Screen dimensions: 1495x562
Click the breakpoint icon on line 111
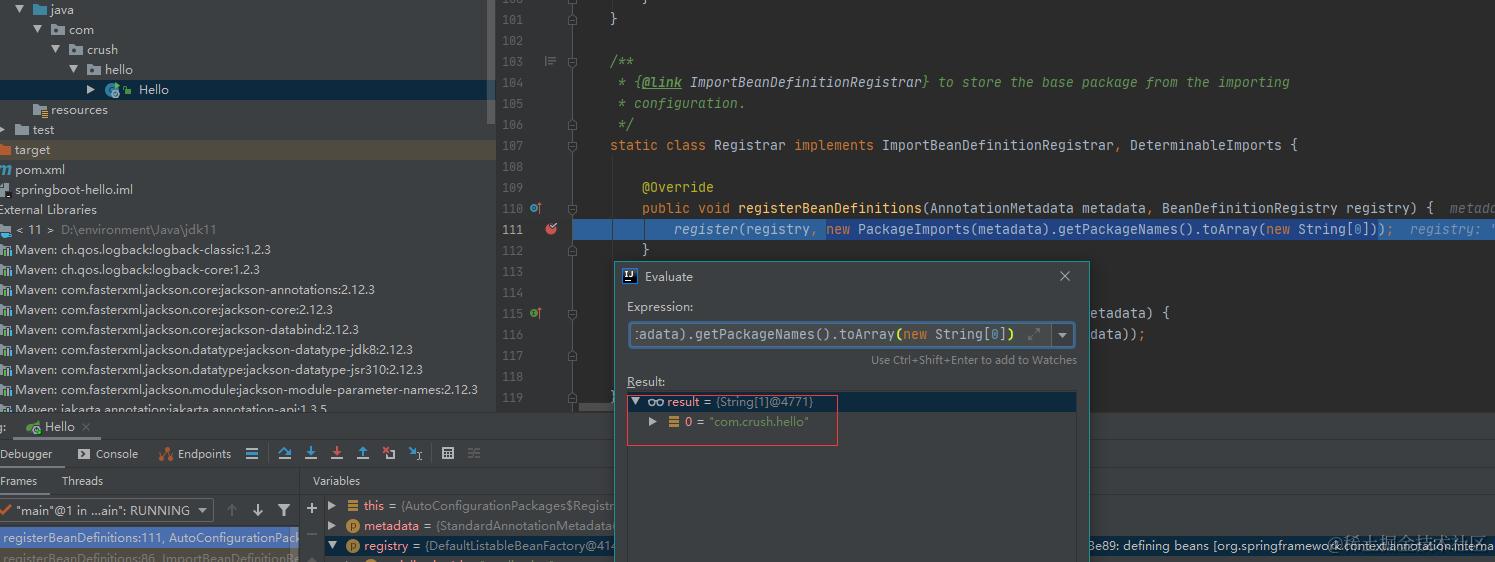tap(551, 229)
